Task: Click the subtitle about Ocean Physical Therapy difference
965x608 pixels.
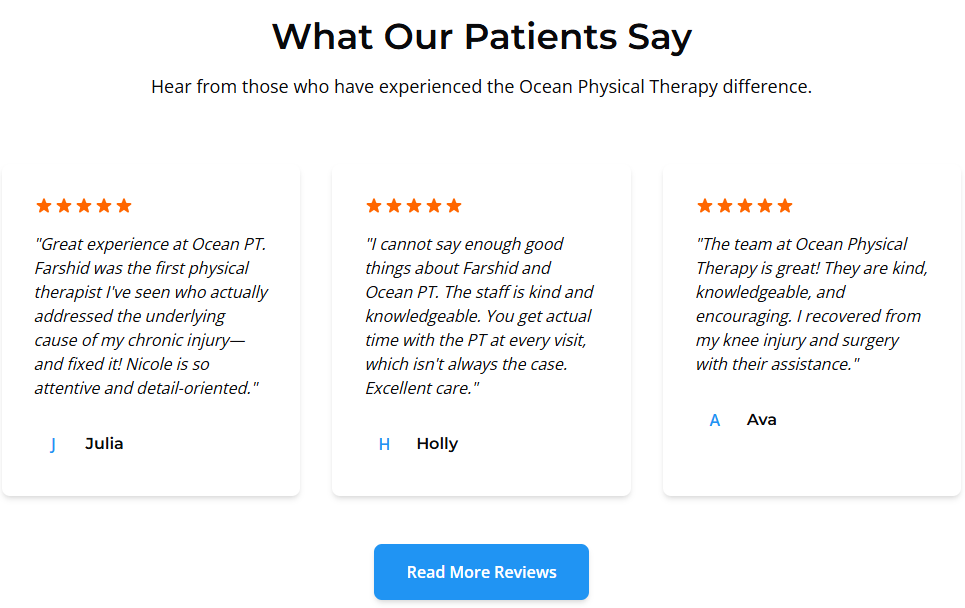Action: point(482,87)
